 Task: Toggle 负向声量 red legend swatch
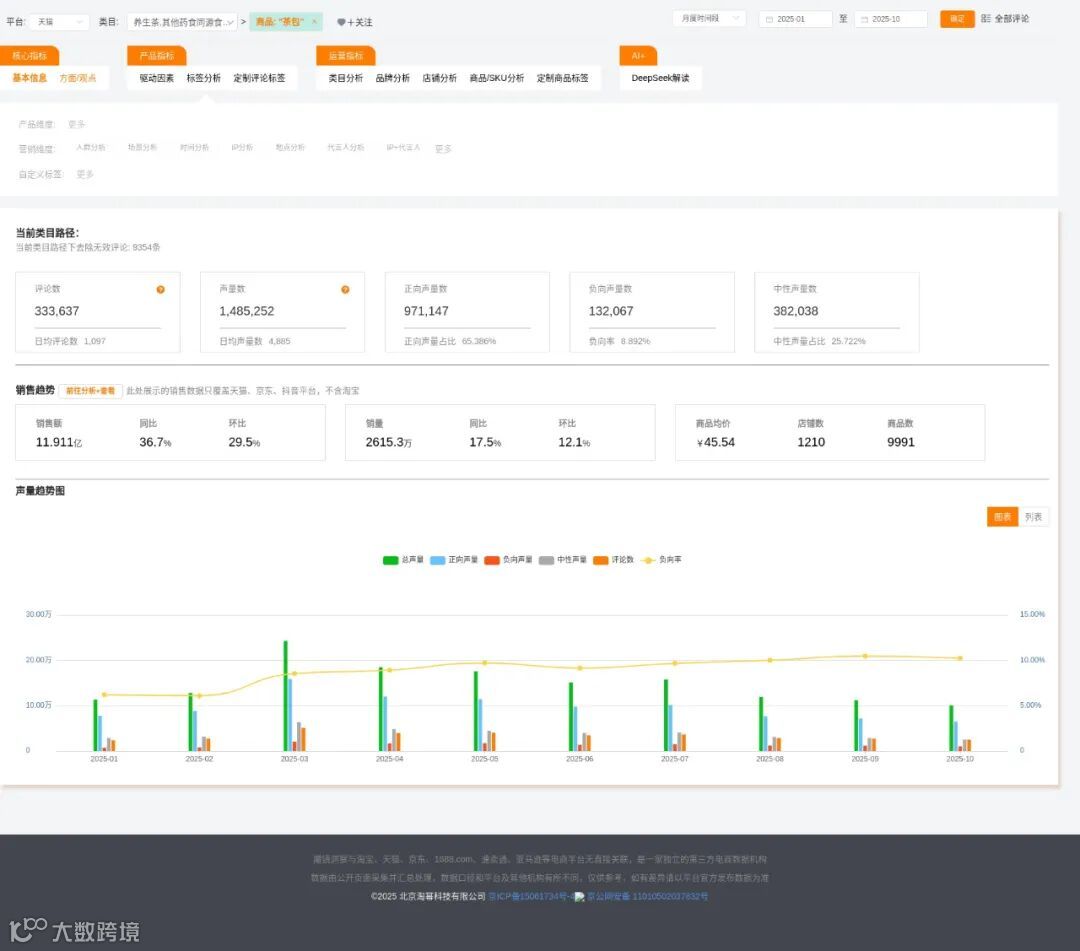pos(492,560)
